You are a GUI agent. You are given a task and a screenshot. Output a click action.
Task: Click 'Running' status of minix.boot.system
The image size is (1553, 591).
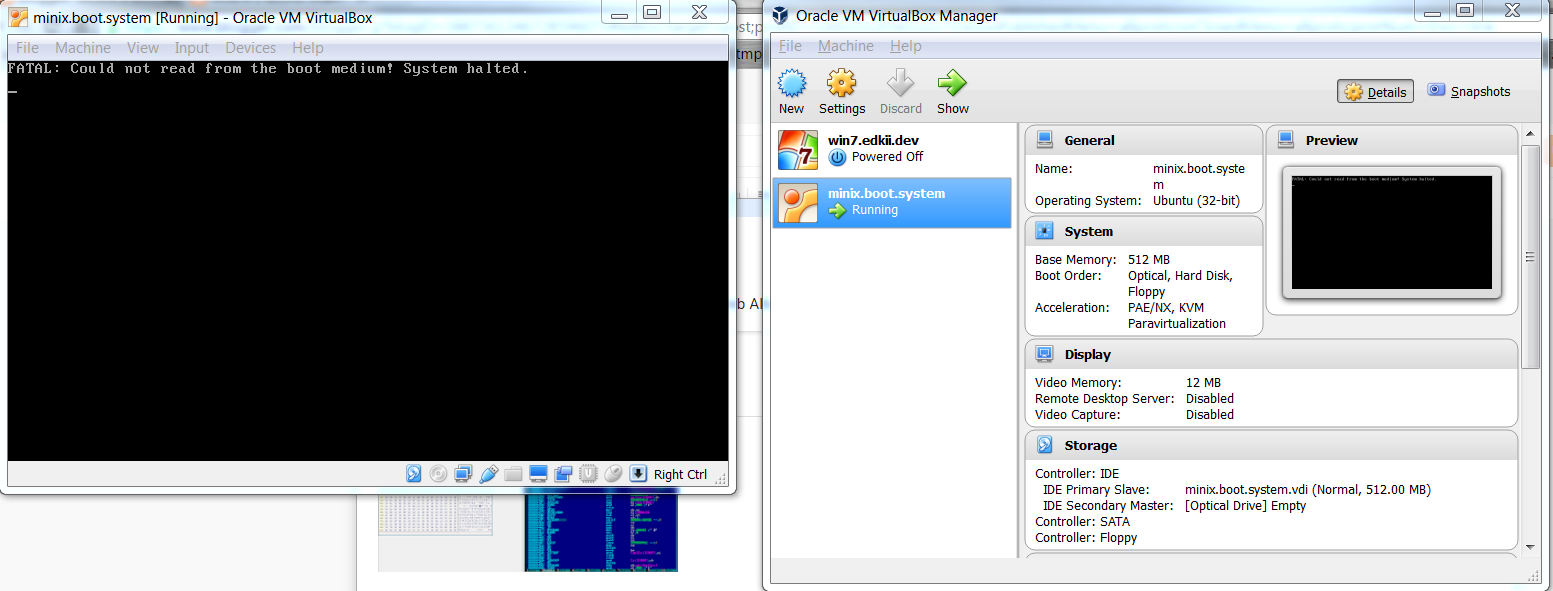(x=875, y=210)
